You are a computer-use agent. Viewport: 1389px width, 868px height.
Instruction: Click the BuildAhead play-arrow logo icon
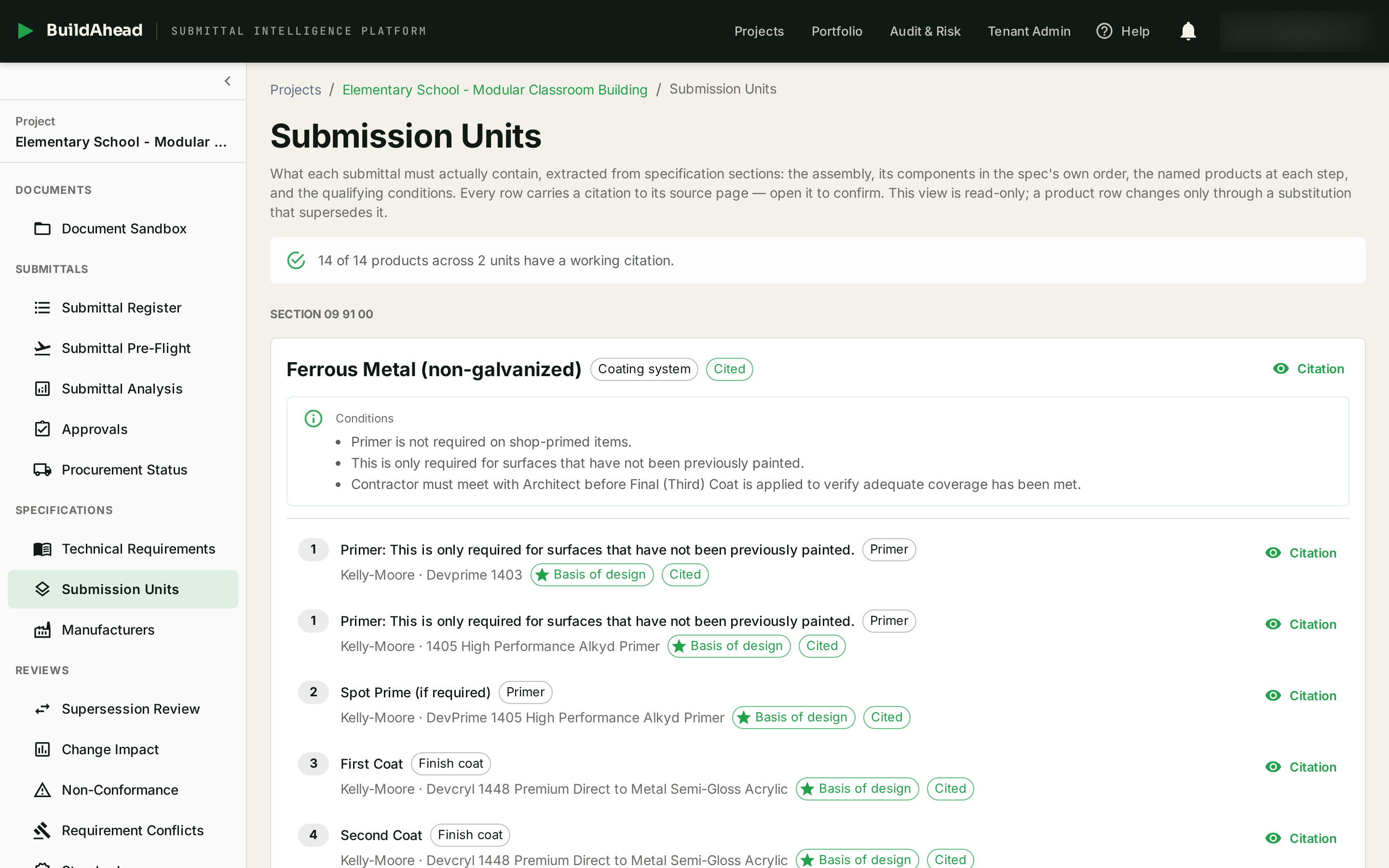tap(25, 30)
